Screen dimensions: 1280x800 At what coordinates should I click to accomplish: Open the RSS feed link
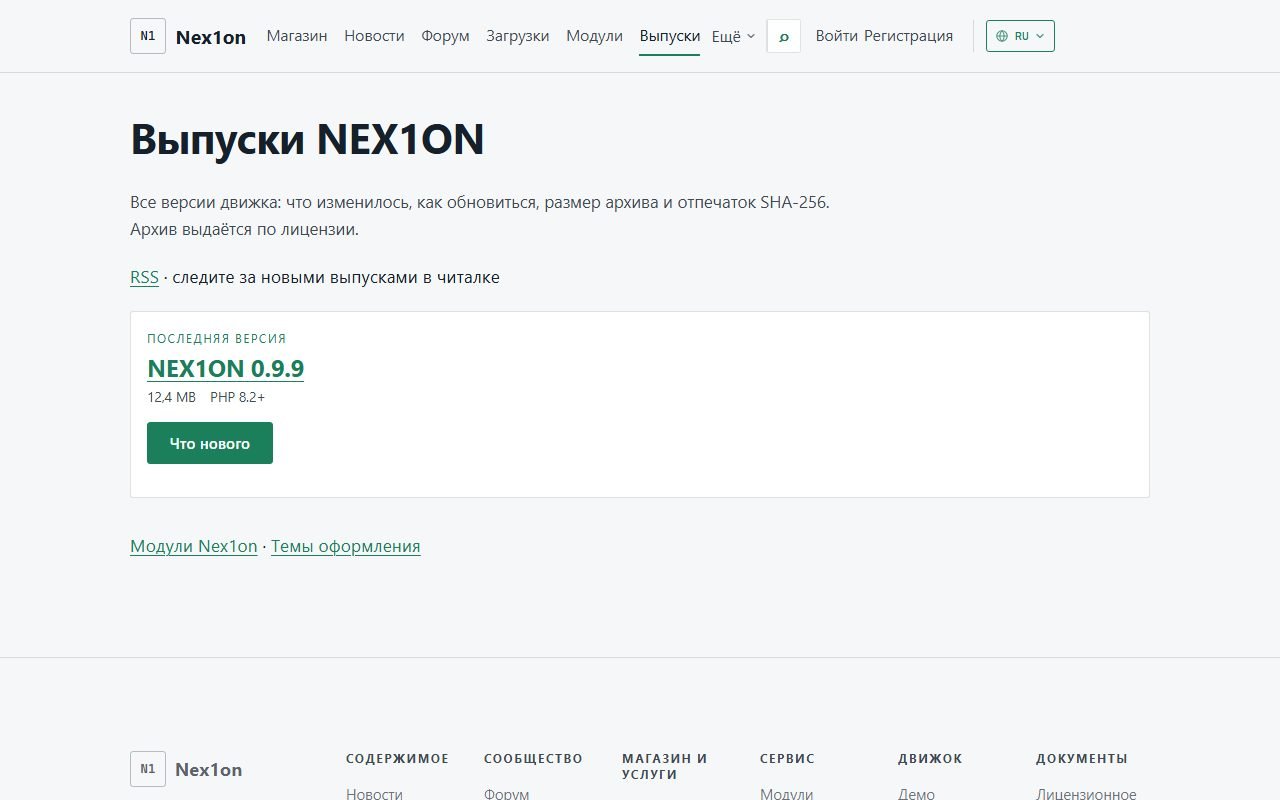point(144,277)
